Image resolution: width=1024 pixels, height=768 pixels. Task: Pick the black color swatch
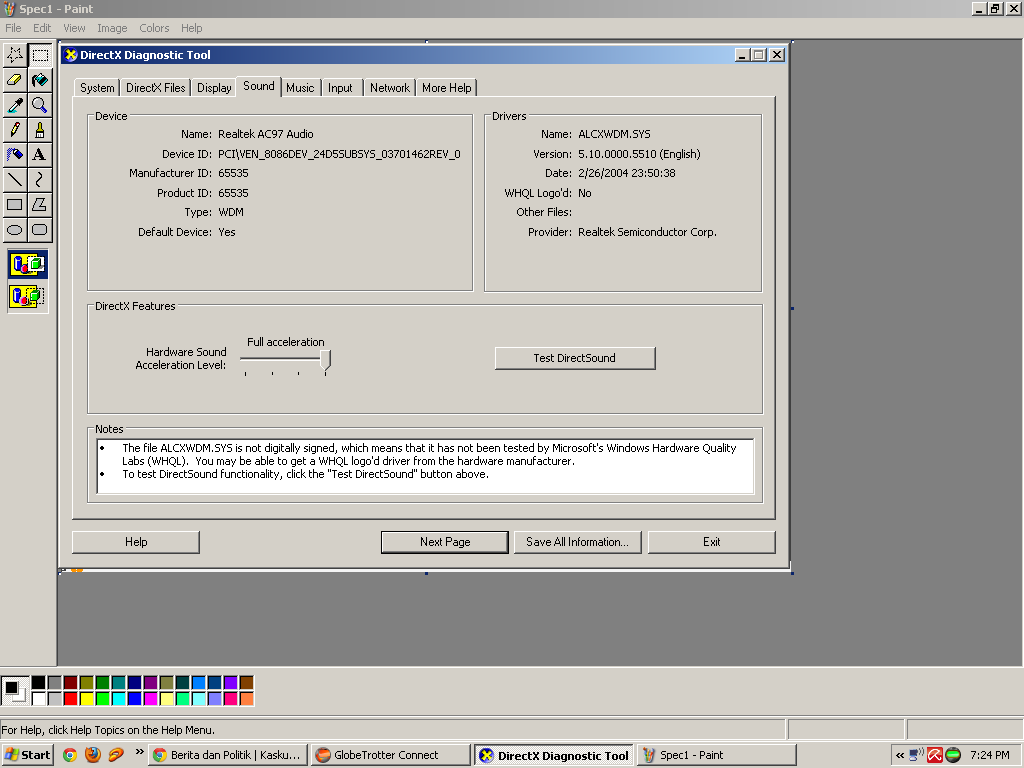(x=39, y=683)
